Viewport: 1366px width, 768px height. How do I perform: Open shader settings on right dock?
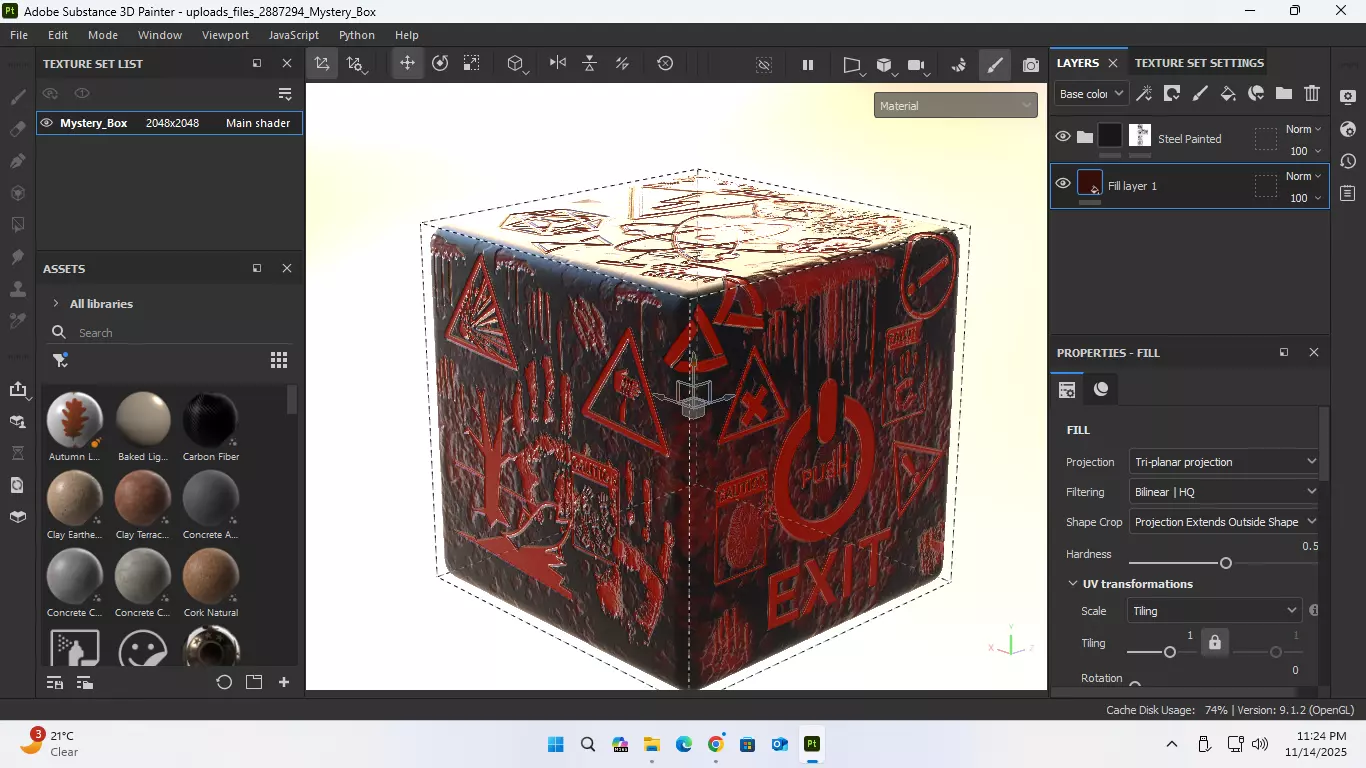pos(1348,129)
